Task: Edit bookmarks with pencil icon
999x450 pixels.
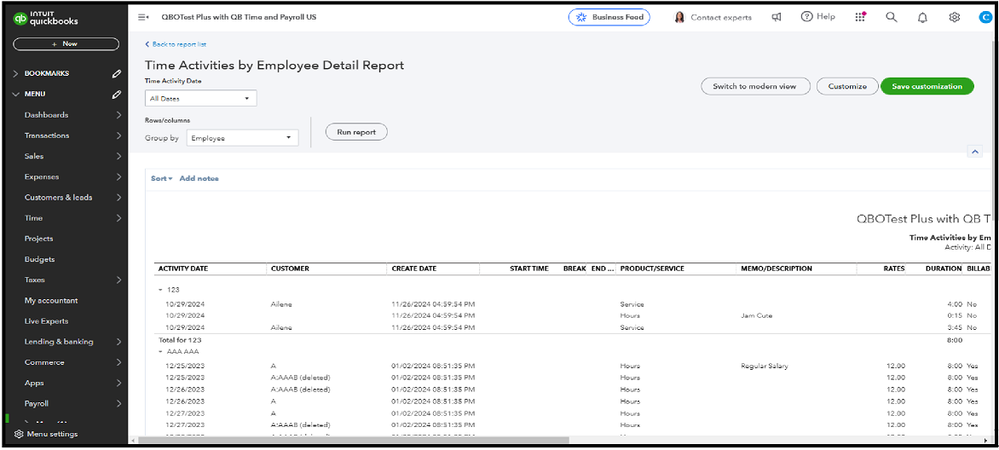Action: [117, 74]
